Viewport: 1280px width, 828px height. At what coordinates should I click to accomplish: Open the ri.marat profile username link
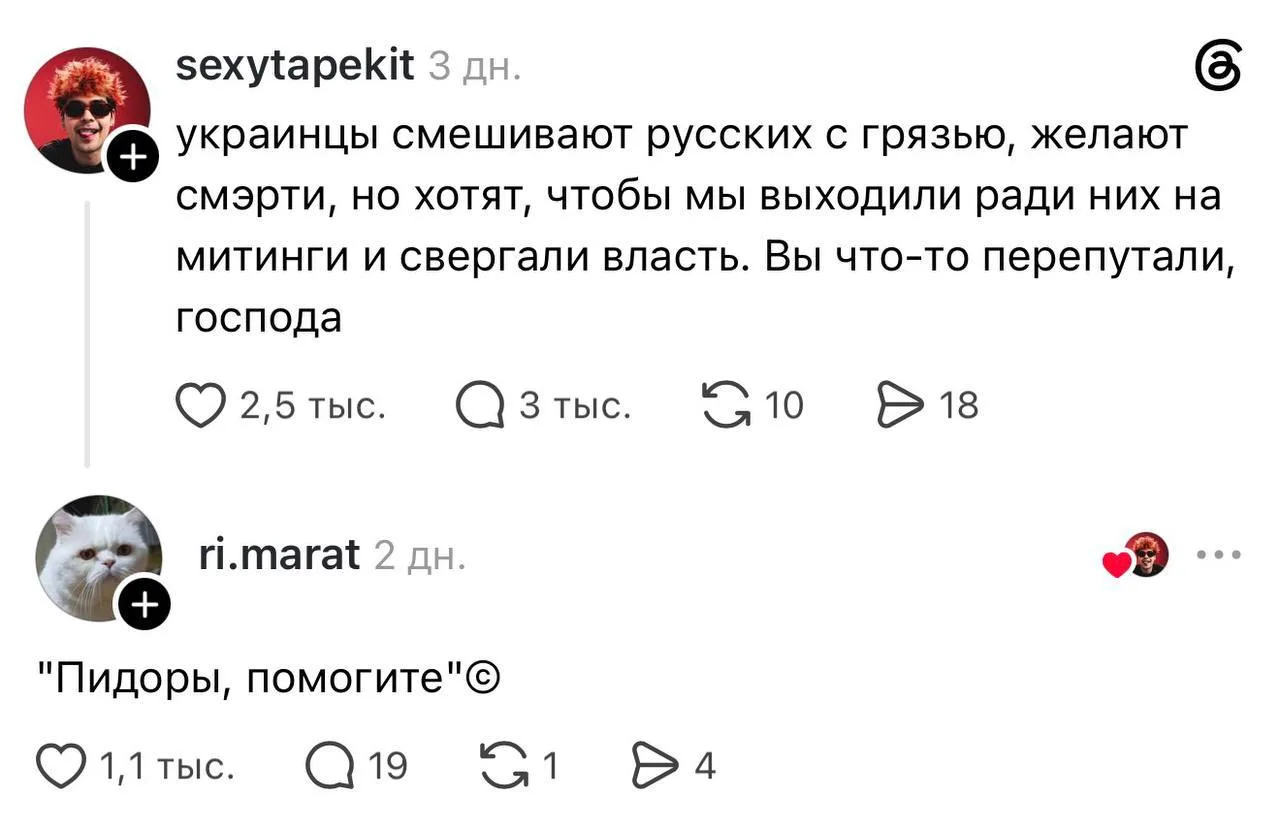coord(280,553)
